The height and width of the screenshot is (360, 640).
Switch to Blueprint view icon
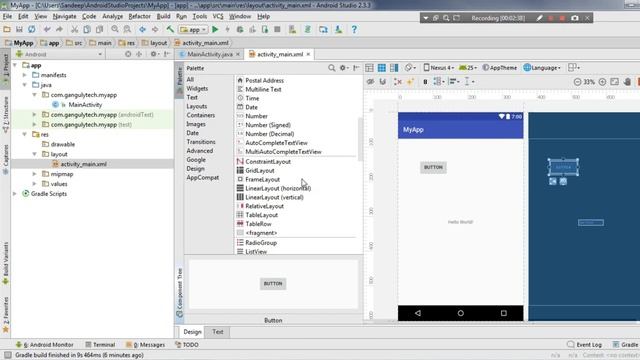coord(382,68)
